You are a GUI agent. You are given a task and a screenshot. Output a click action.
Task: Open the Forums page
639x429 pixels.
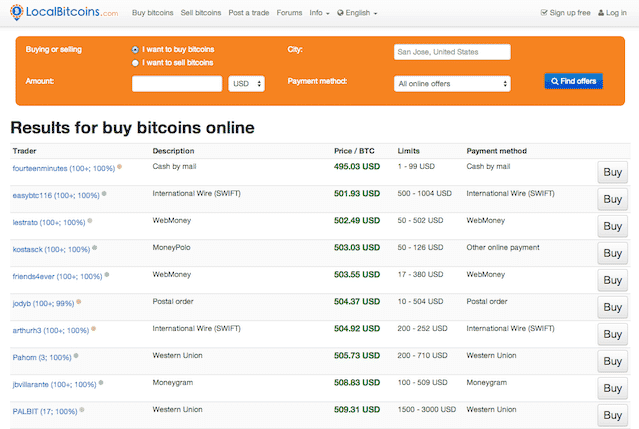click(289, 13)
